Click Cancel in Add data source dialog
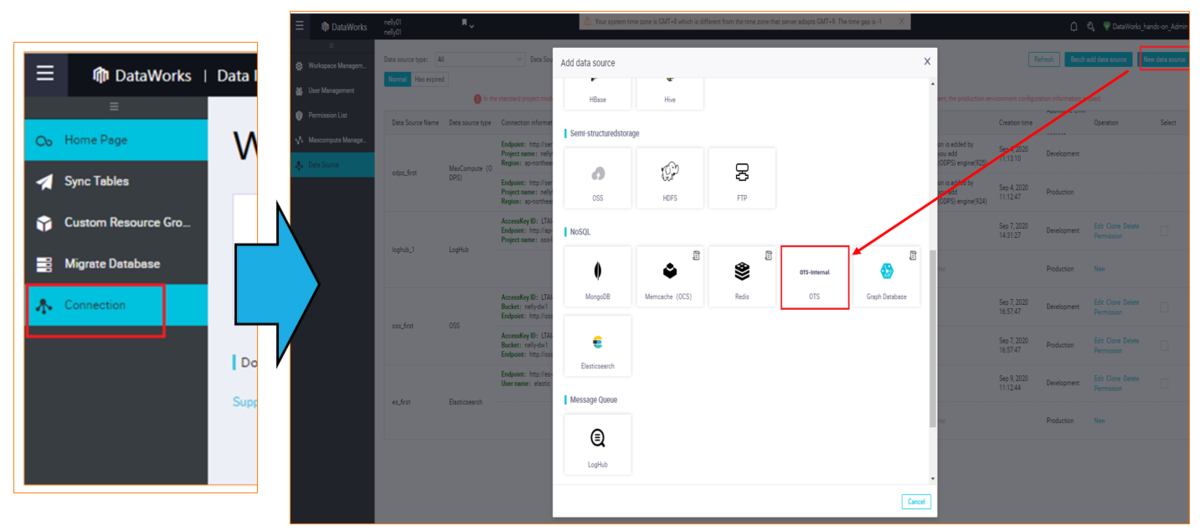 point(915,502)
